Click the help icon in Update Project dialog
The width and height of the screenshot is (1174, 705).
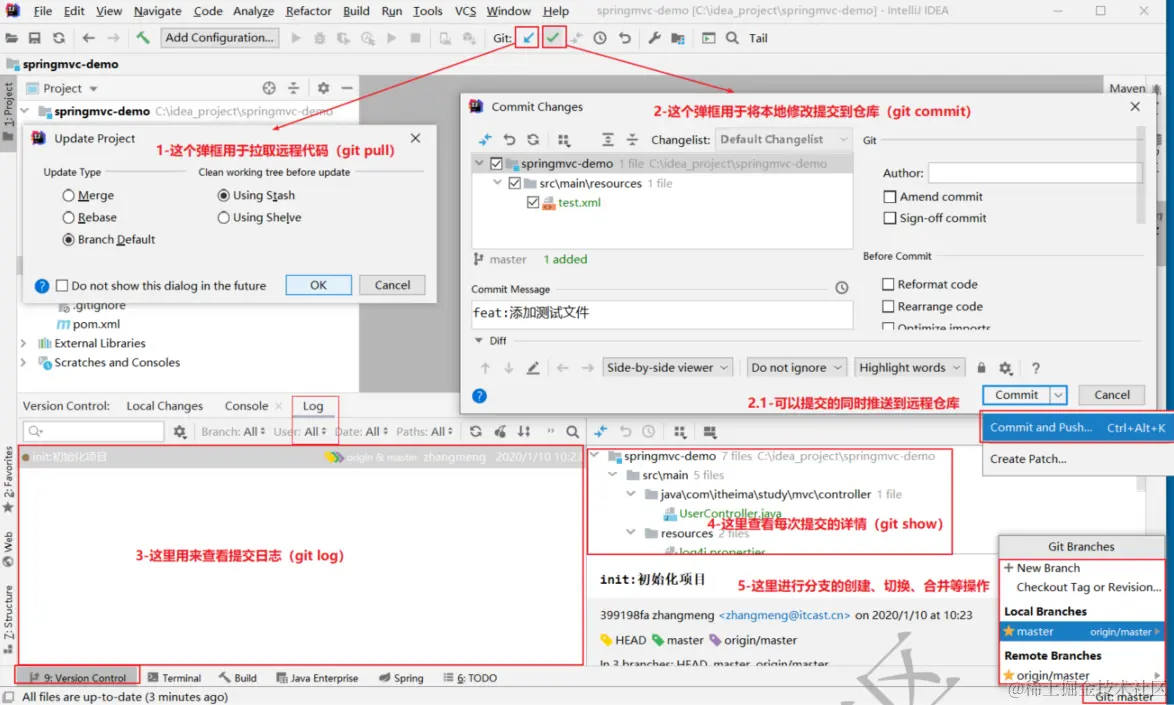click(42, 285)
